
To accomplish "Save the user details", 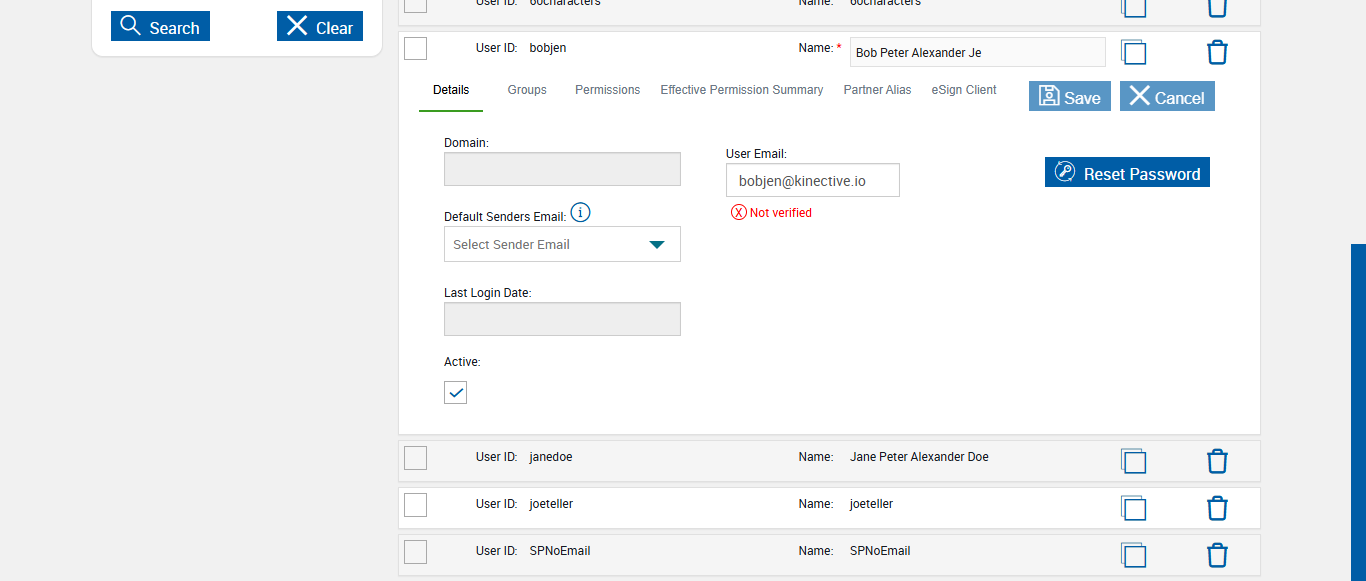I will click(1069, 97).
